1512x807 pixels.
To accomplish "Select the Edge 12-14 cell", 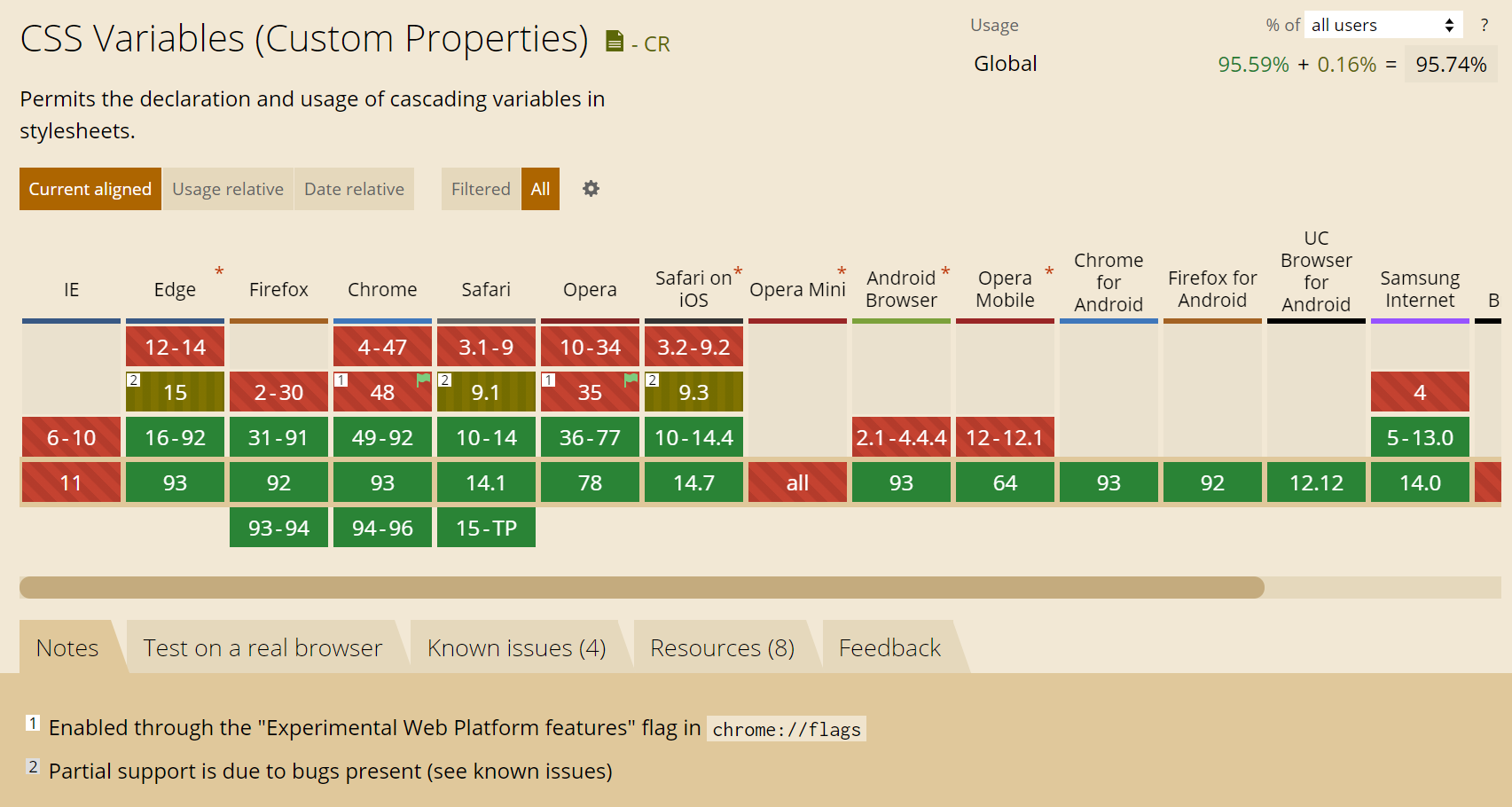I will pos(175,347).
